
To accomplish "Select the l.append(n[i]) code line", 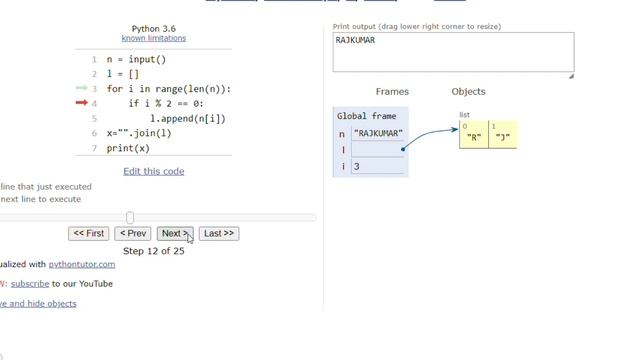I will coord(188,119).
